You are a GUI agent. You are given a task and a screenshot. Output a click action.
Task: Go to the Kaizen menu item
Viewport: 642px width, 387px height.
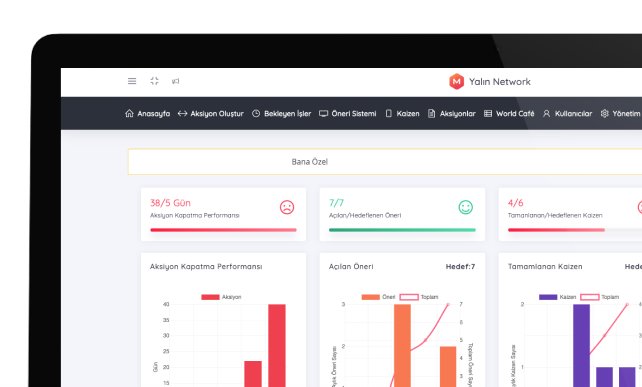coord(402,113)
